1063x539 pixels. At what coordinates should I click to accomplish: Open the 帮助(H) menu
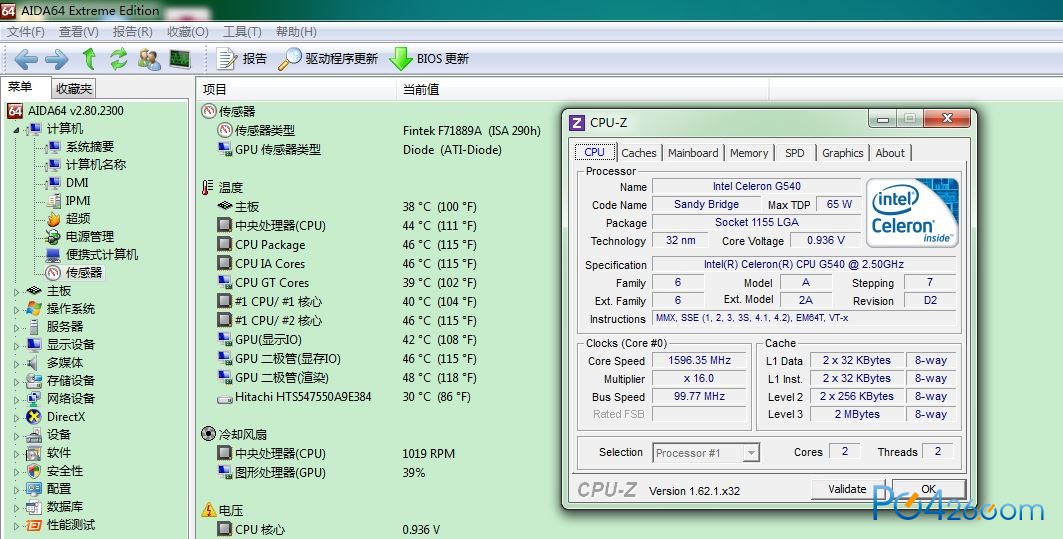(296, 32)
